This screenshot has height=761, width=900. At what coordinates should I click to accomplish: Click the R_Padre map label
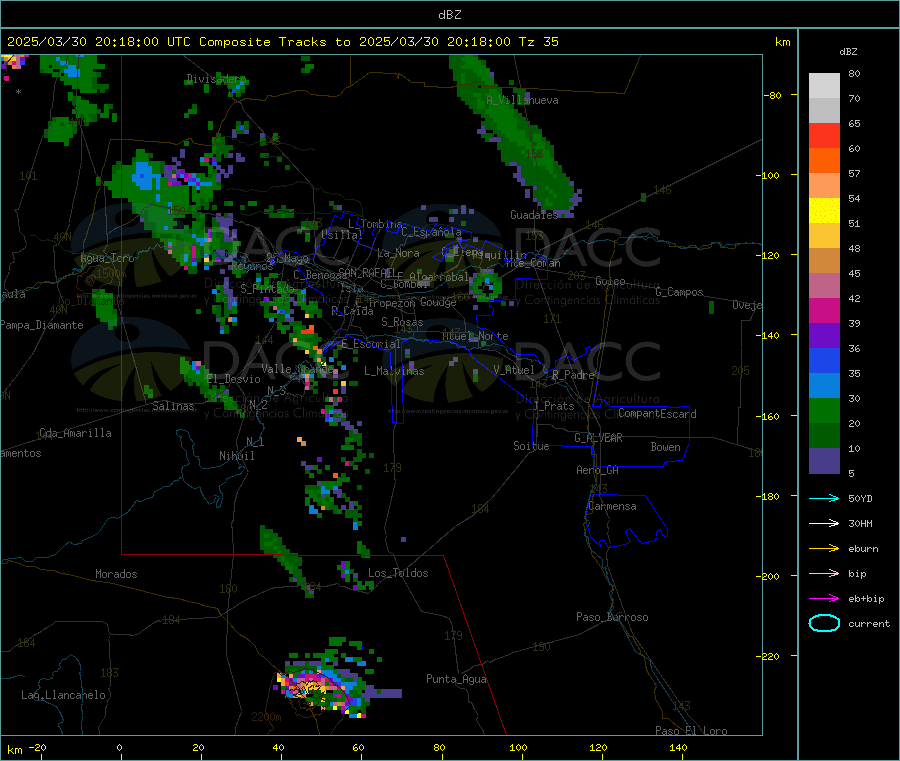573,375
